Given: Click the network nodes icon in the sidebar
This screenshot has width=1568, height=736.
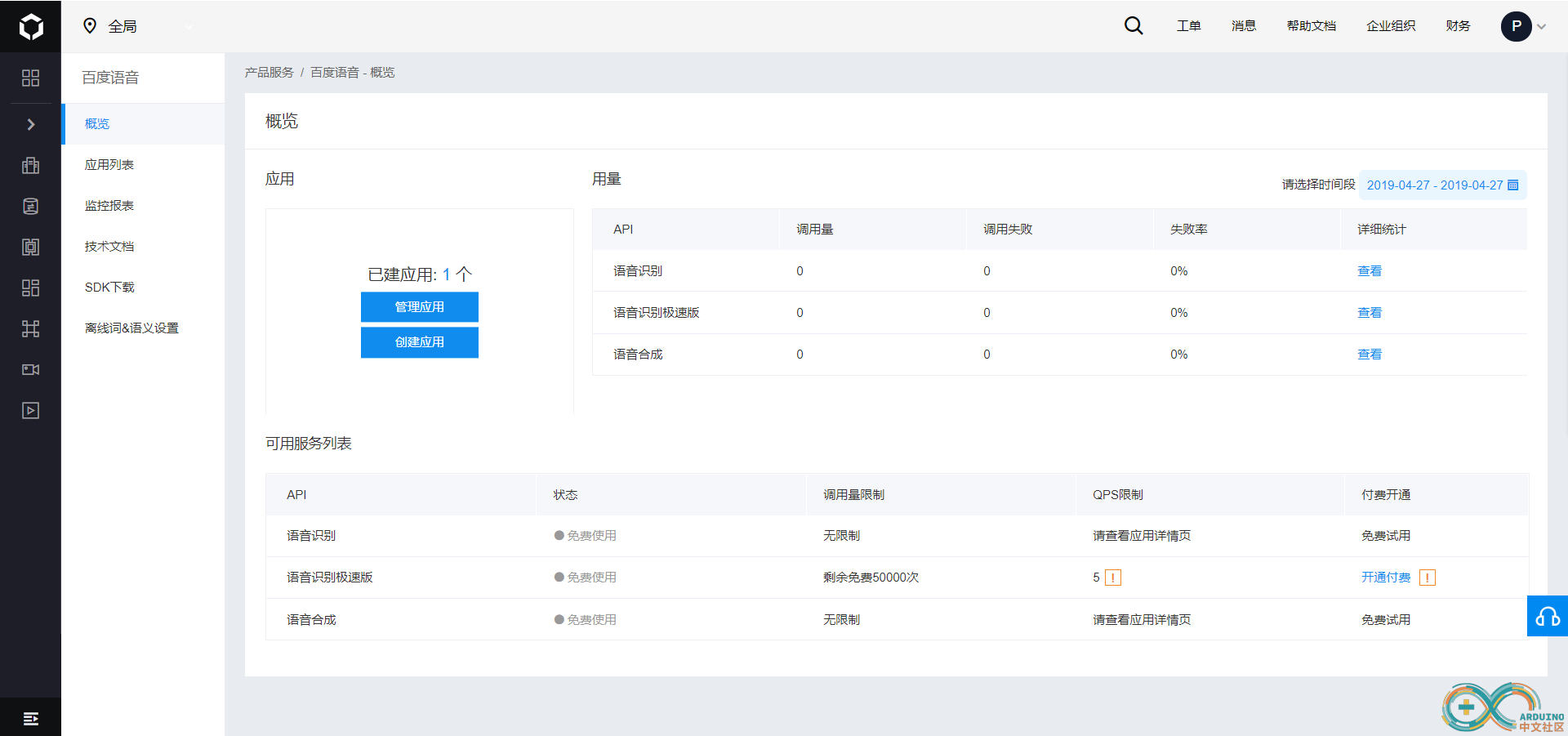Looking at the screenshot, I should 30,328.
